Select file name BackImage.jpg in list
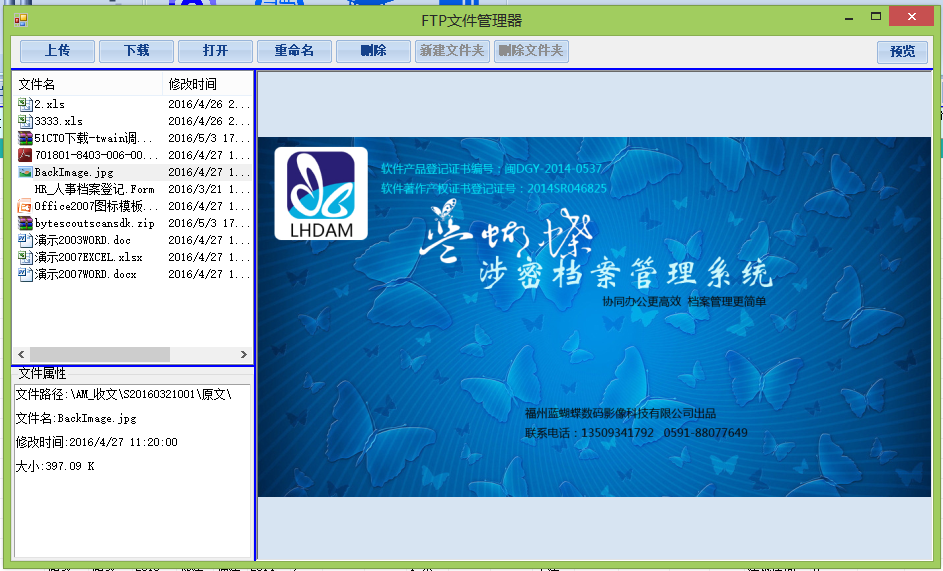The image size is (943, 571). click(73, 172)
